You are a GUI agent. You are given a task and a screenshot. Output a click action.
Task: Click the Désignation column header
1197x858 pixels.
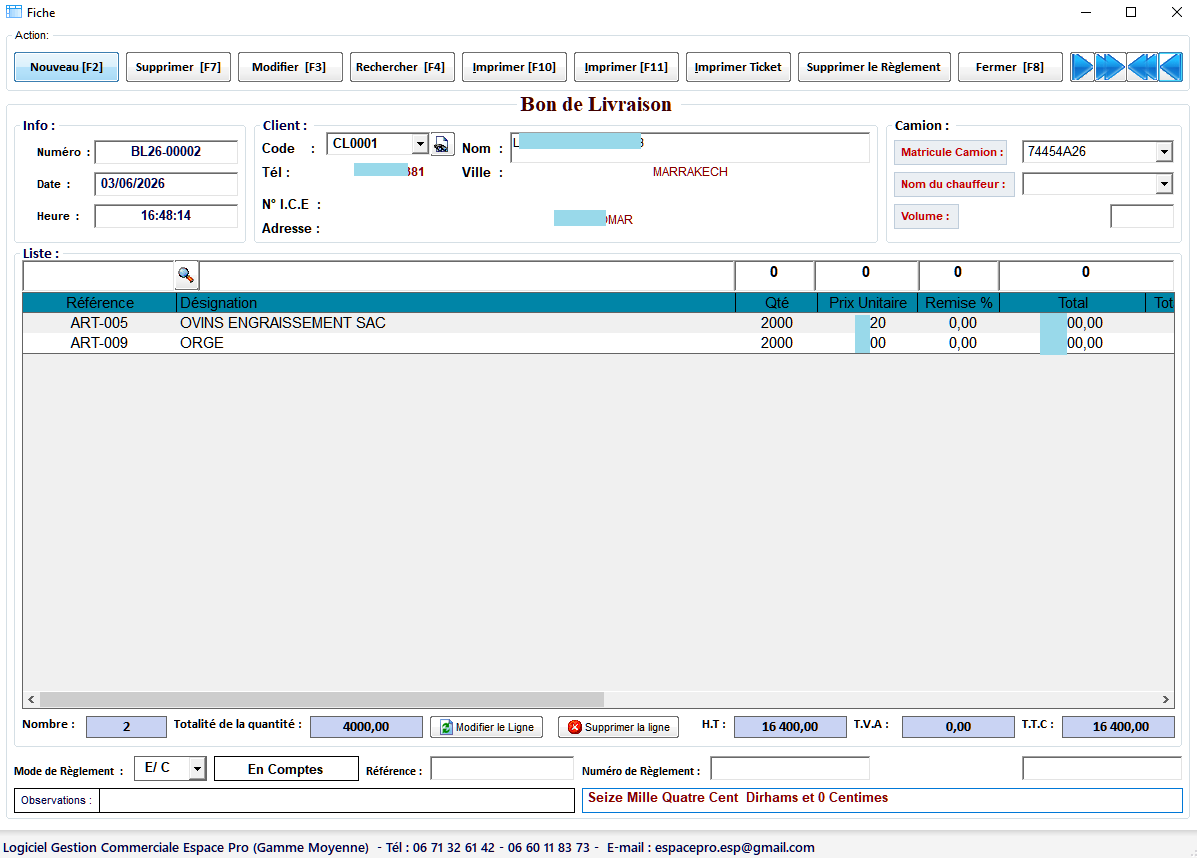pos(456,303)
